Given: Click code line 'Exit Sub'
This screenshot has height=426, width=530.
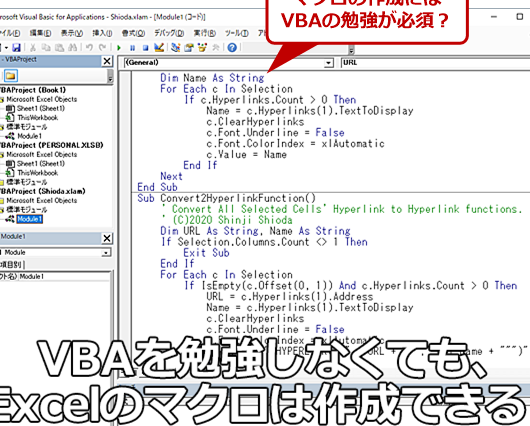Looking at the screenshot, I should pyautogui.click(x=206, y=253).
